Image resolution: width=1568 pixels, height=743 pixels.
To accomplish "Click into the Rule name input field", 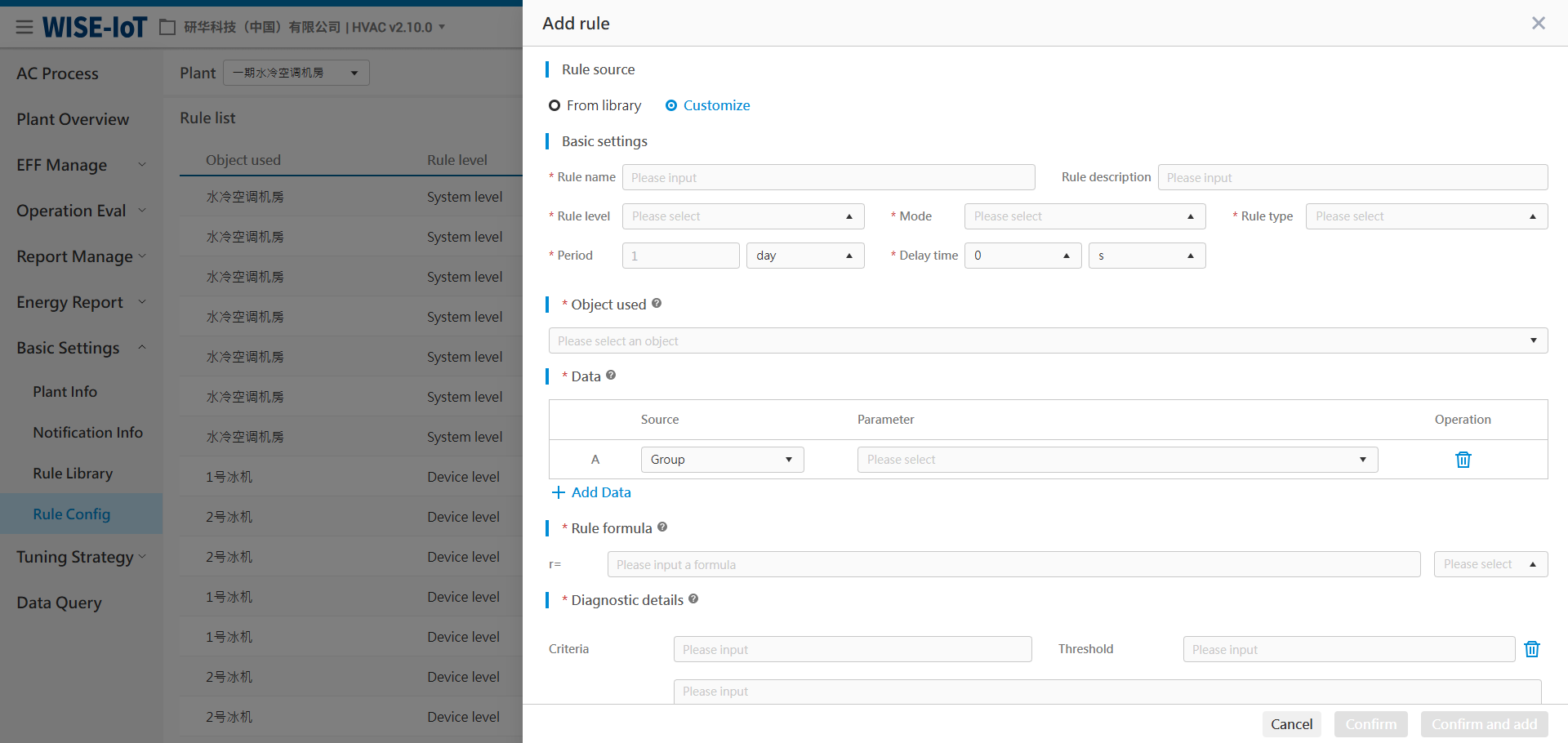I will tap(828, 177).
